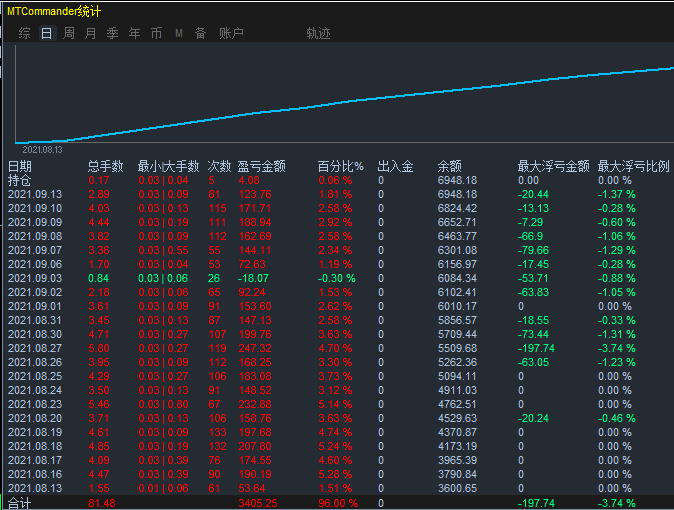Open the 周 weekly tab
The image size is (674, 510).
point(69,33)
